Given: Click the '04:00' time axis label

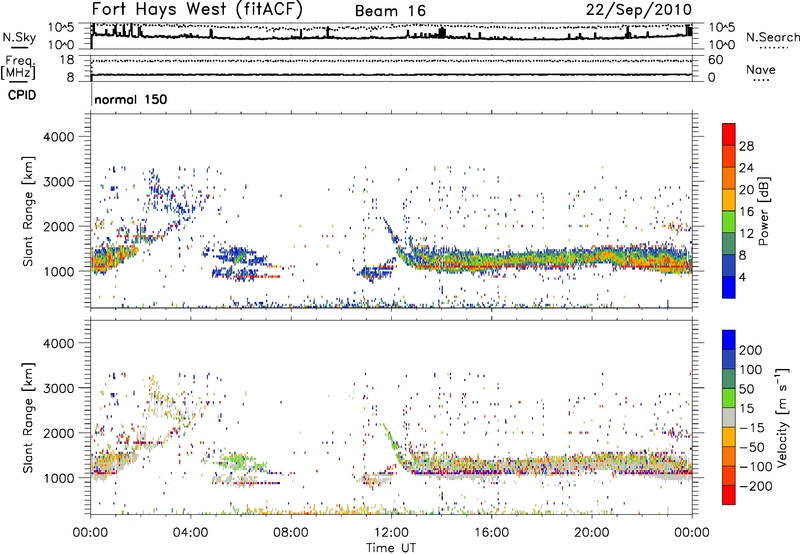Looking at the screenshot, I should tap(190, 533).
